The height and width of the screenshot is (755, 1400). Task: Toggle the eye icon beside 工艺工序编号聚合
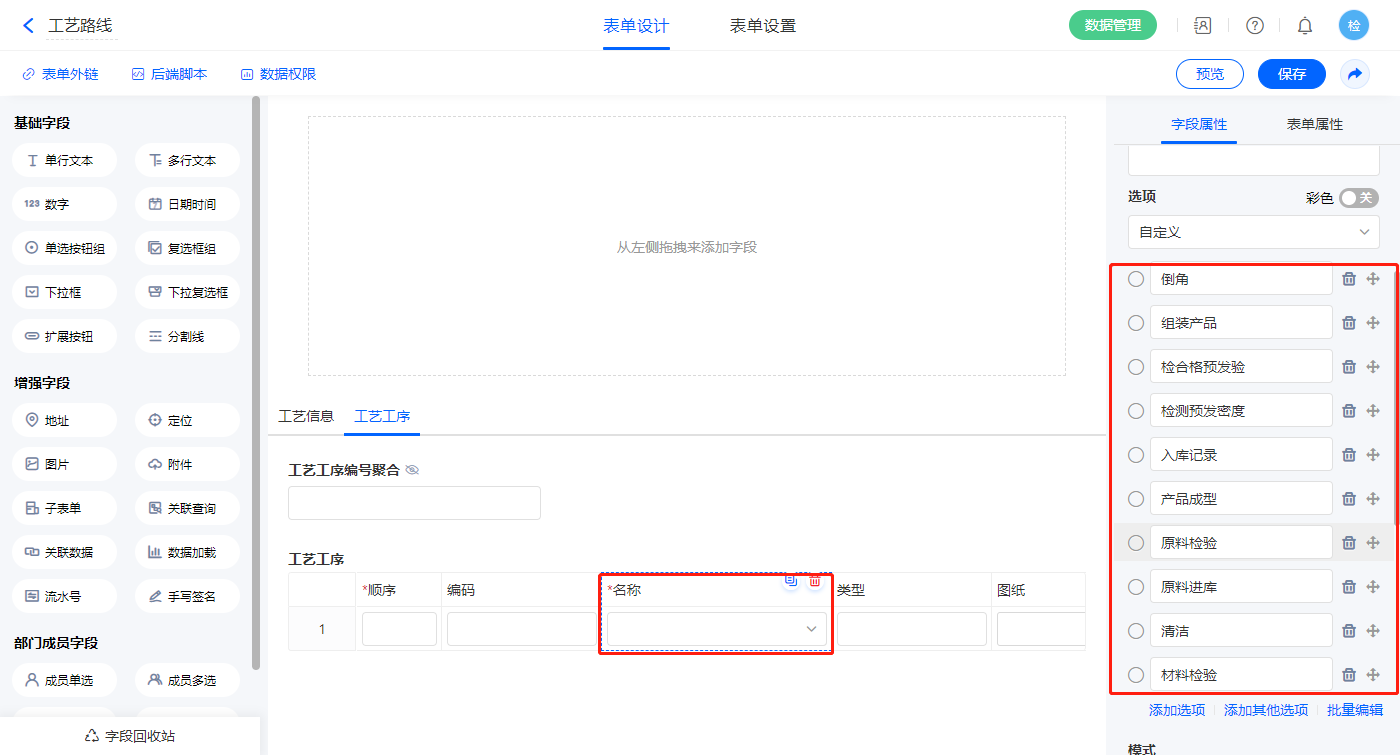coord(412,470)
